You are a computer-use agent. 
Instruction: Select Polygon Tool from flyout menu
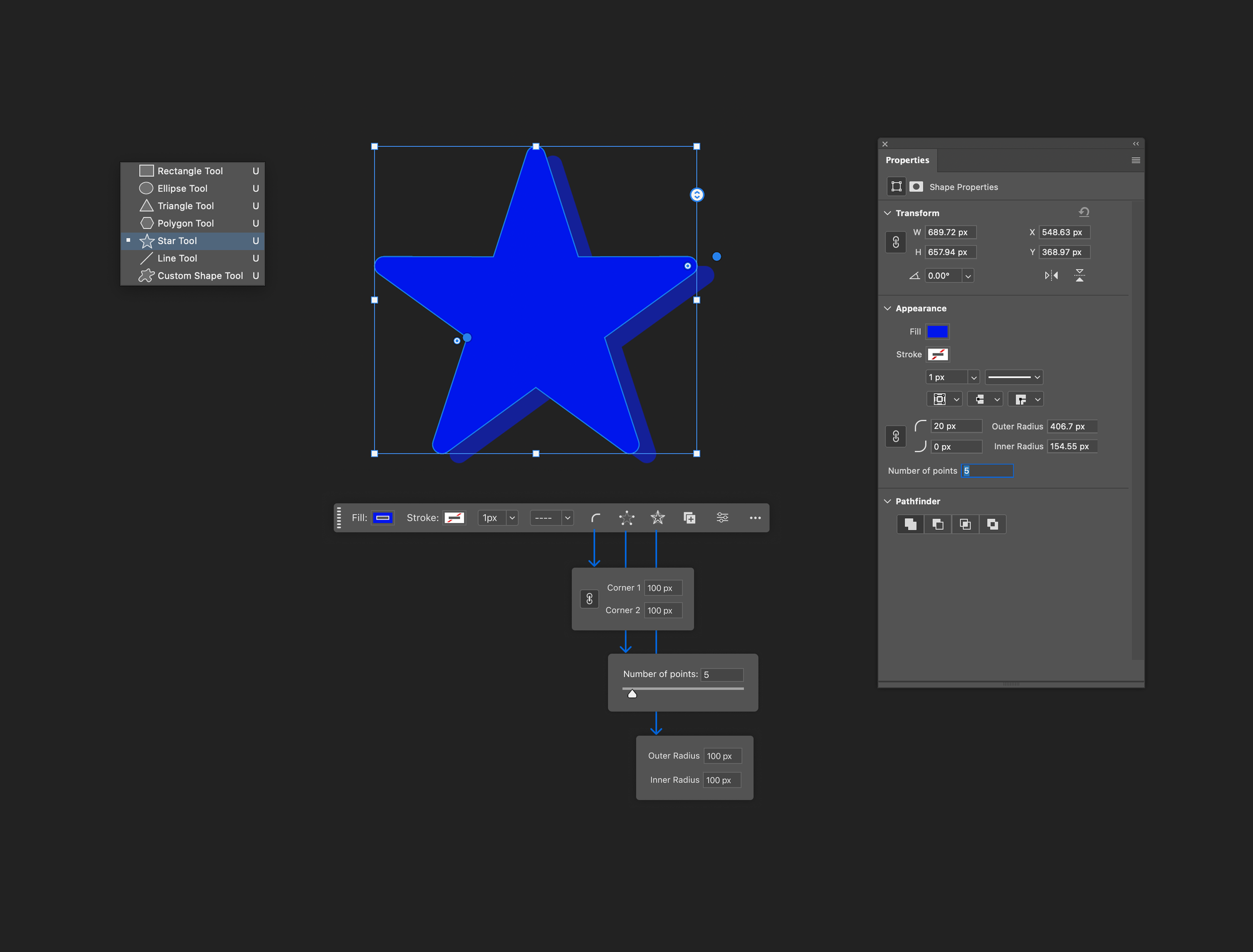pos(185,223)
